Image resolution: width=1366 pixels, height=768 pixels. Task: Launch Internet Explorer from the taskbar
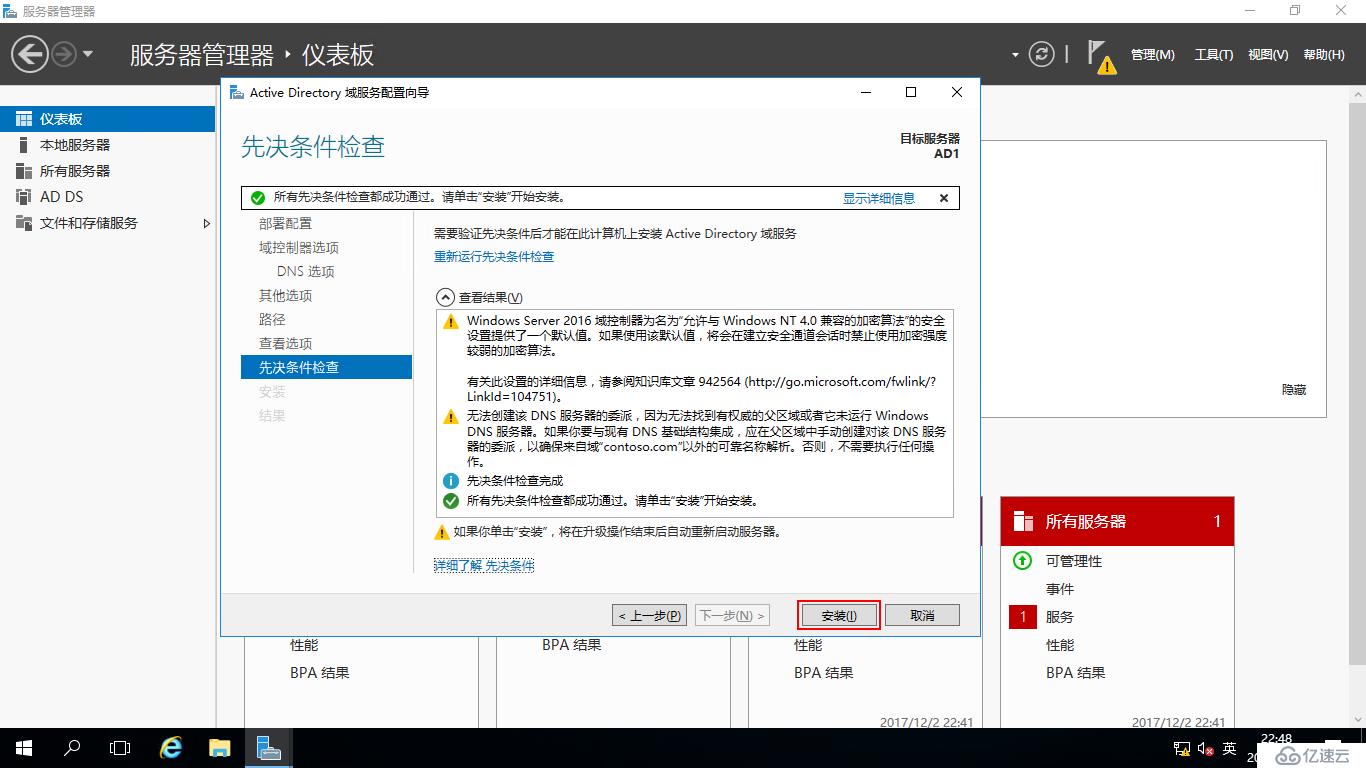[171, 748]
